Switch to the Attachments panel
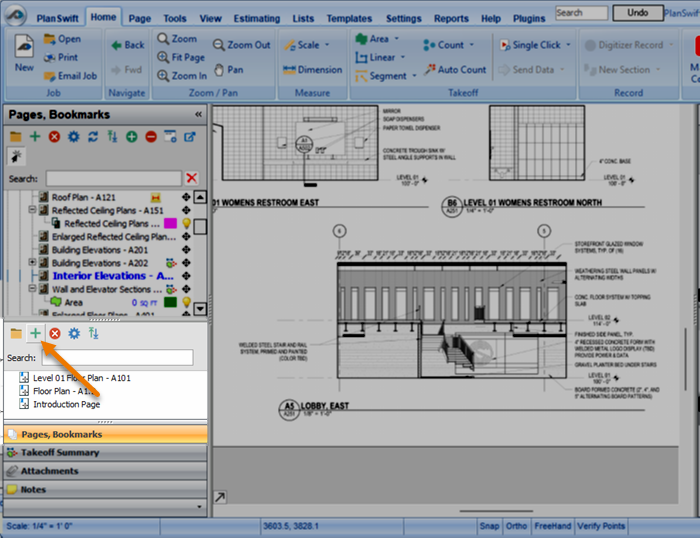 point(105,471)
